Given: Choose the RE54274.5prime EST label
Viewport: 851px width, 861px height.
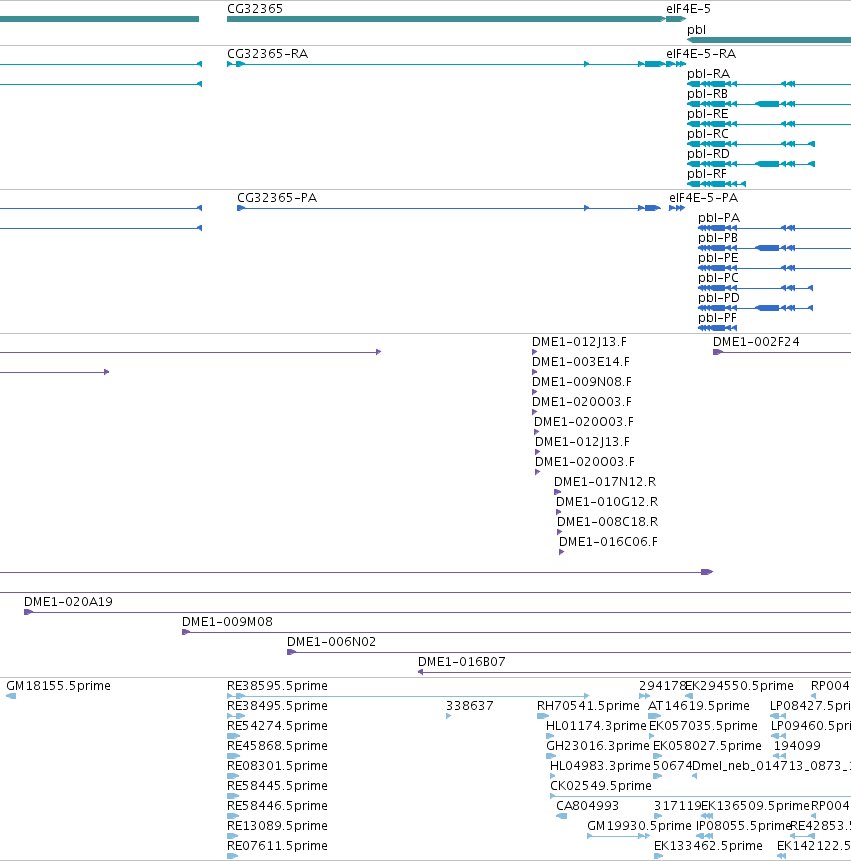Looking at the screenshot, I should click(x=277, y=726).
